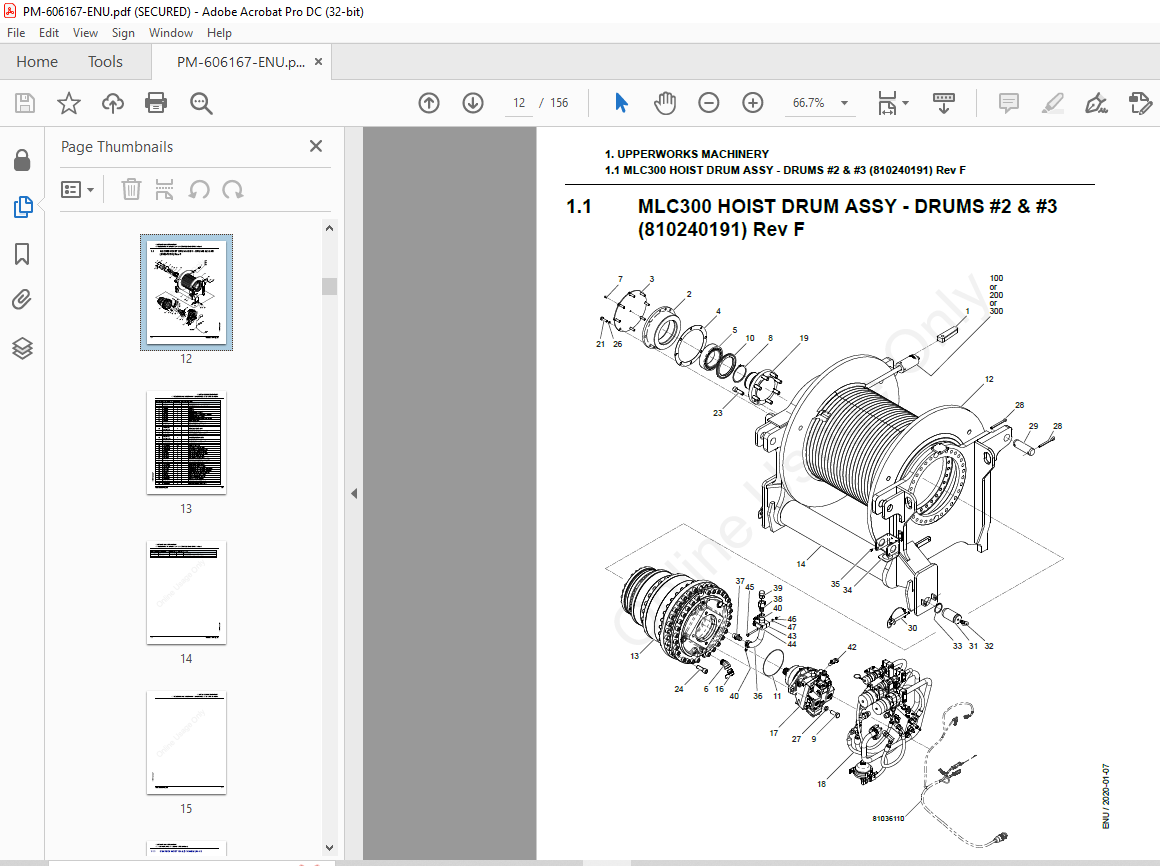Open Attachments paperclip panel
Viewport: 1160px width, 866px height.
[22, 300]
